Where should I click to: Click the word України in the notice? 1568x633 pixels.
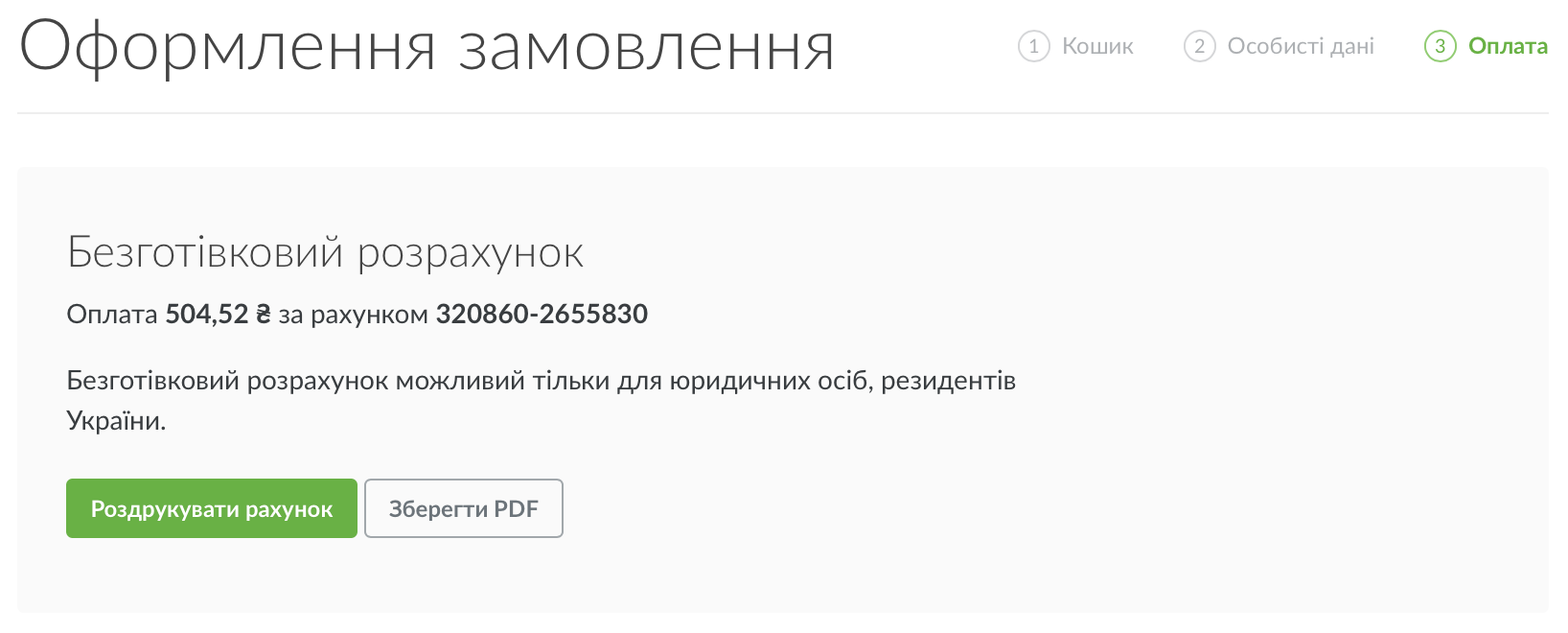tap(115, 421)
